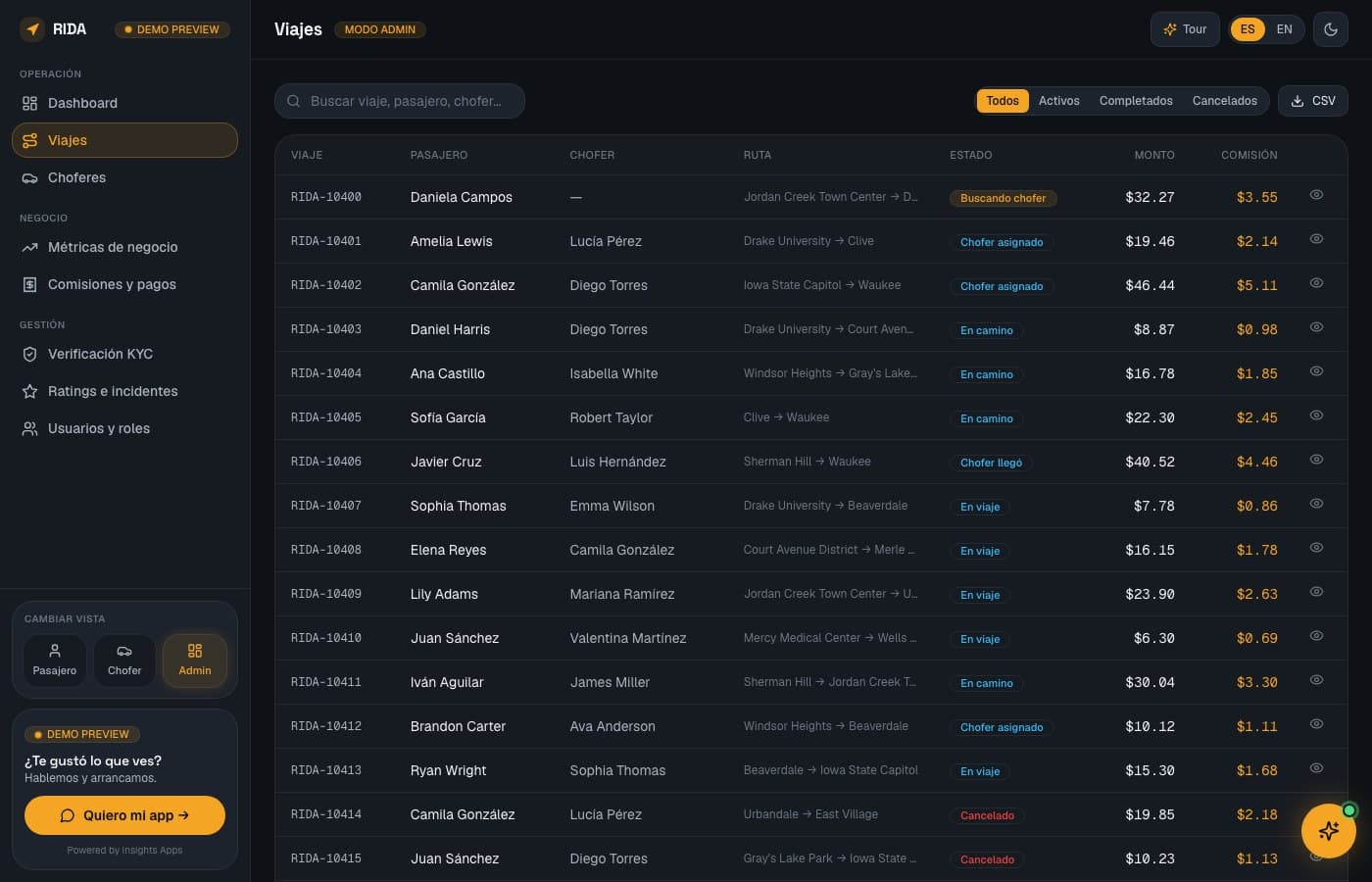Viewport: 1372px width, 882px height.
Task: Open Ratings e incidentes
Action: tap(124, 391)
